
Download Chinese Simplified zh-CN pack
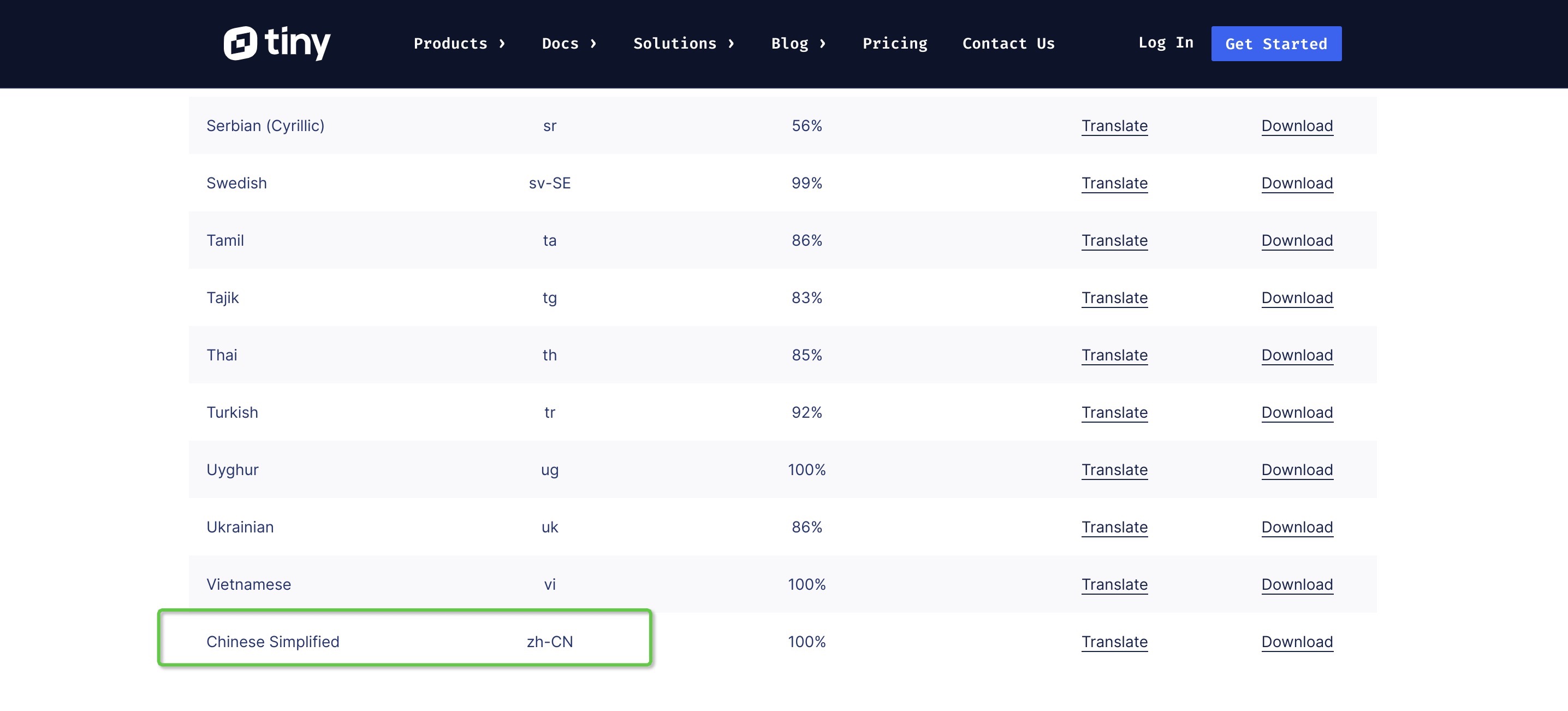1297,641
